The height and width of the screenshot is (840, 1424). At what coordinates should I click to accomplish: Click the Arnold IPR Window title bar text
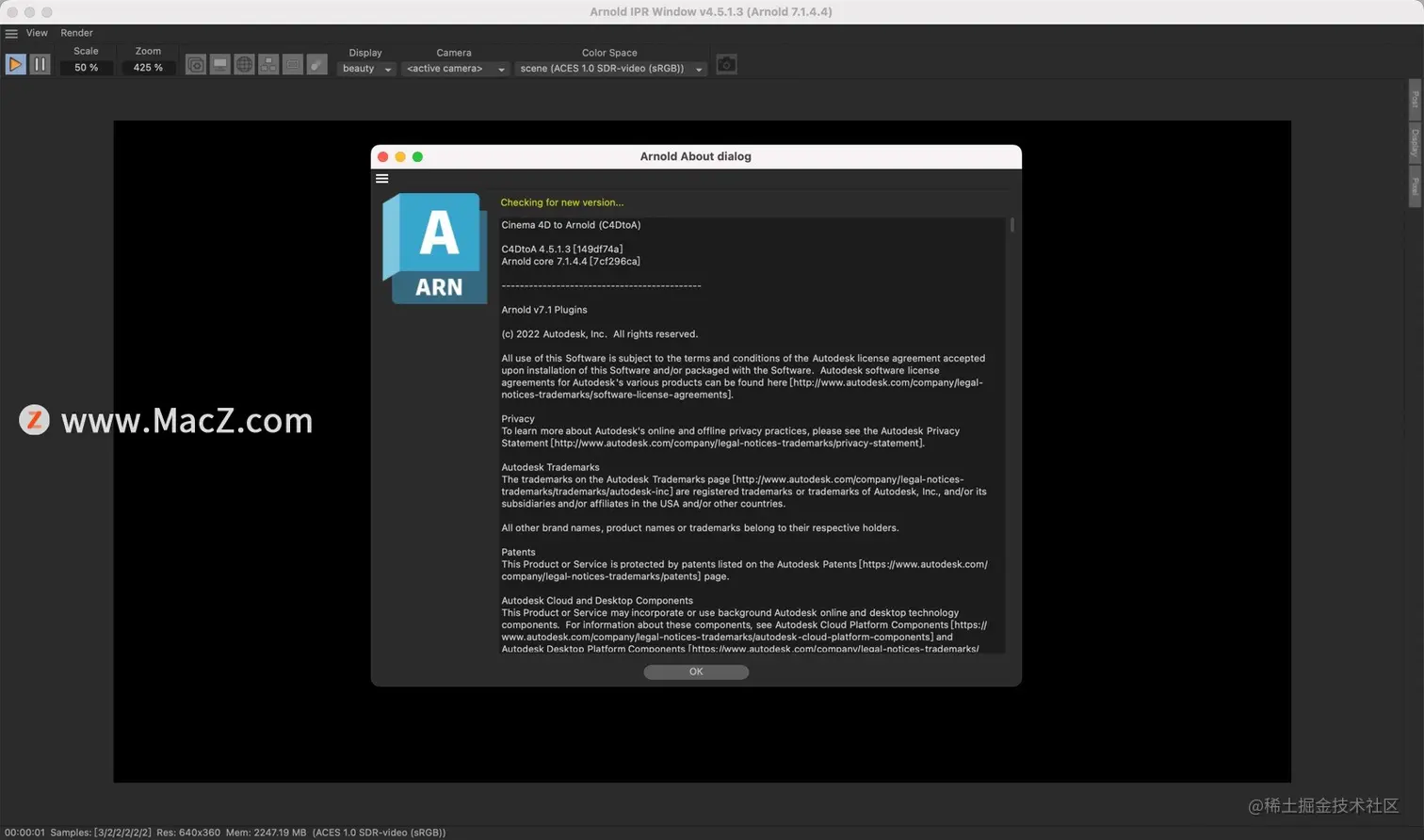click(711, 12)
